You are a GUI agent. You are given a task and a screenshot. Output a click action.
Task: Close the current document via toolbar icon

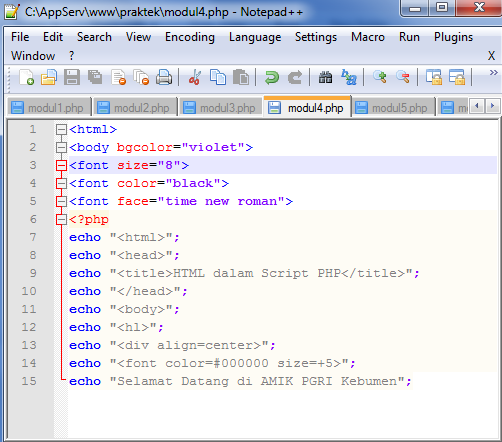(x=118, y=77)
